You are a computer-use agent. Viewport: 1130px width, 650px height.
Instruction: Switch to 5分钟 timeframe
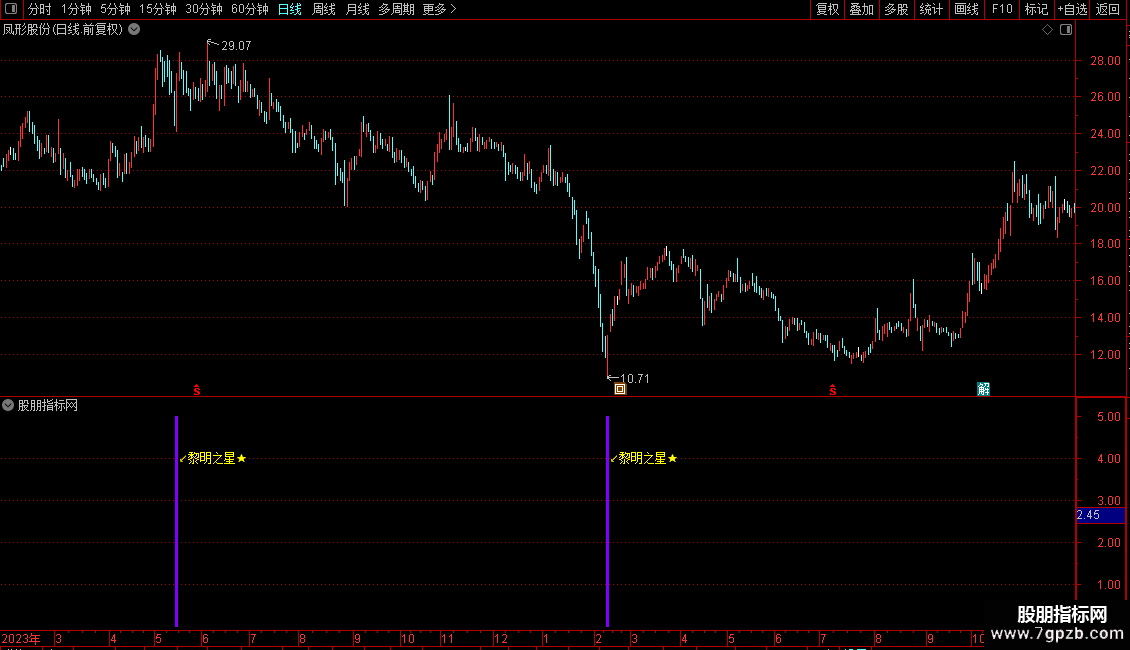pyautogui.click(x=115, y=9)
